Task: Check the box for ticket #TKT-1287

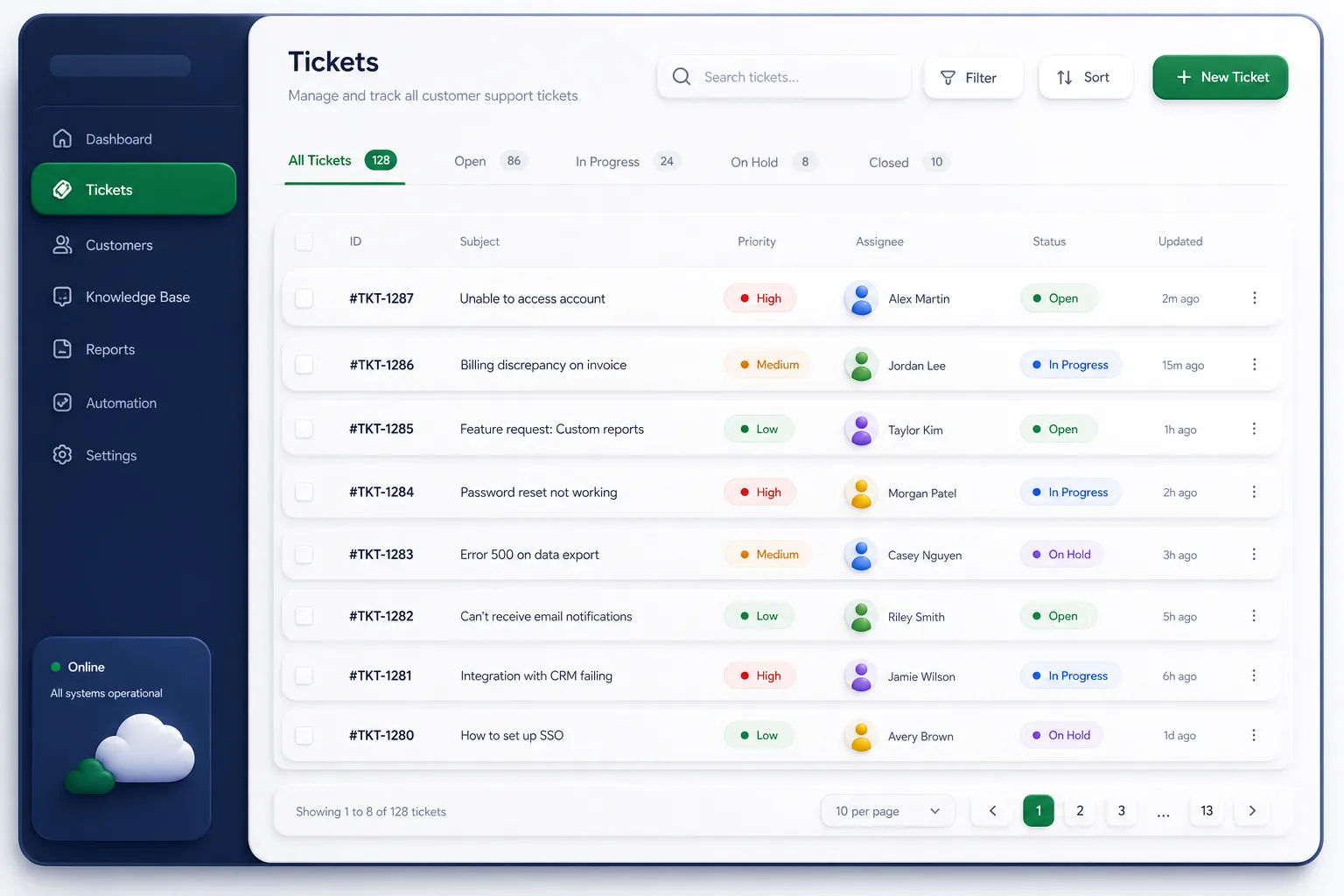Action: coord(304,298)
